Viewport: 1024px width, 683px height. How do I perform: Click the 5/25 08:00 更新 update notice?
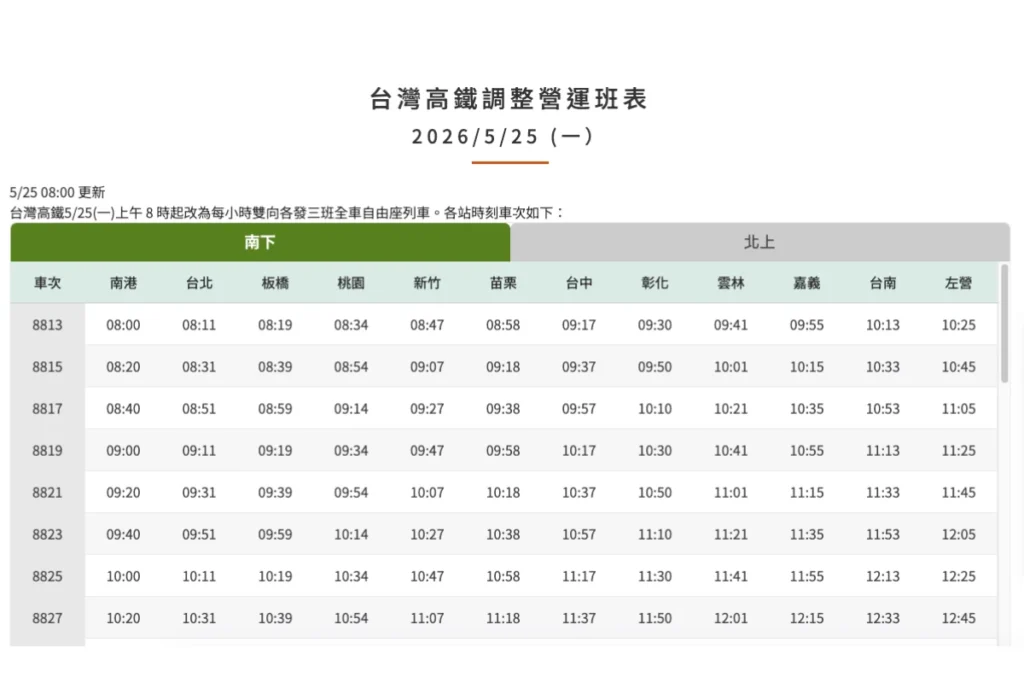tap(57, 192)
